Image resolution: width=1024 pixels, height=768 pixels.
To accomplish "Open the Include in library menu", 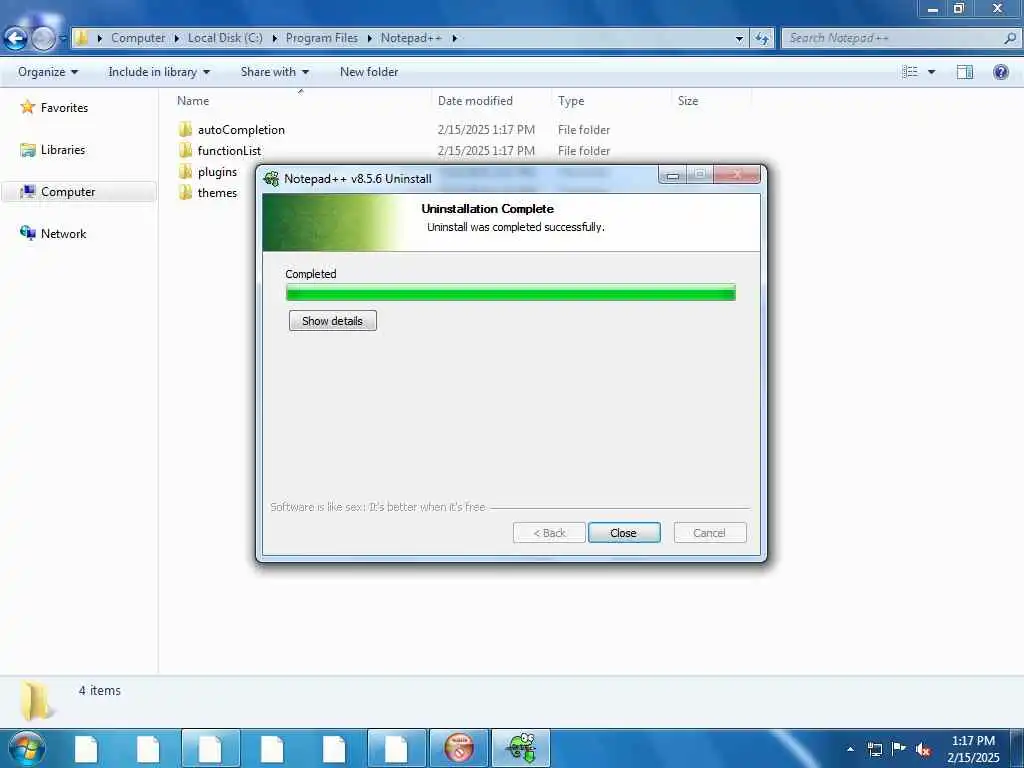I will [x=159, y=72].
